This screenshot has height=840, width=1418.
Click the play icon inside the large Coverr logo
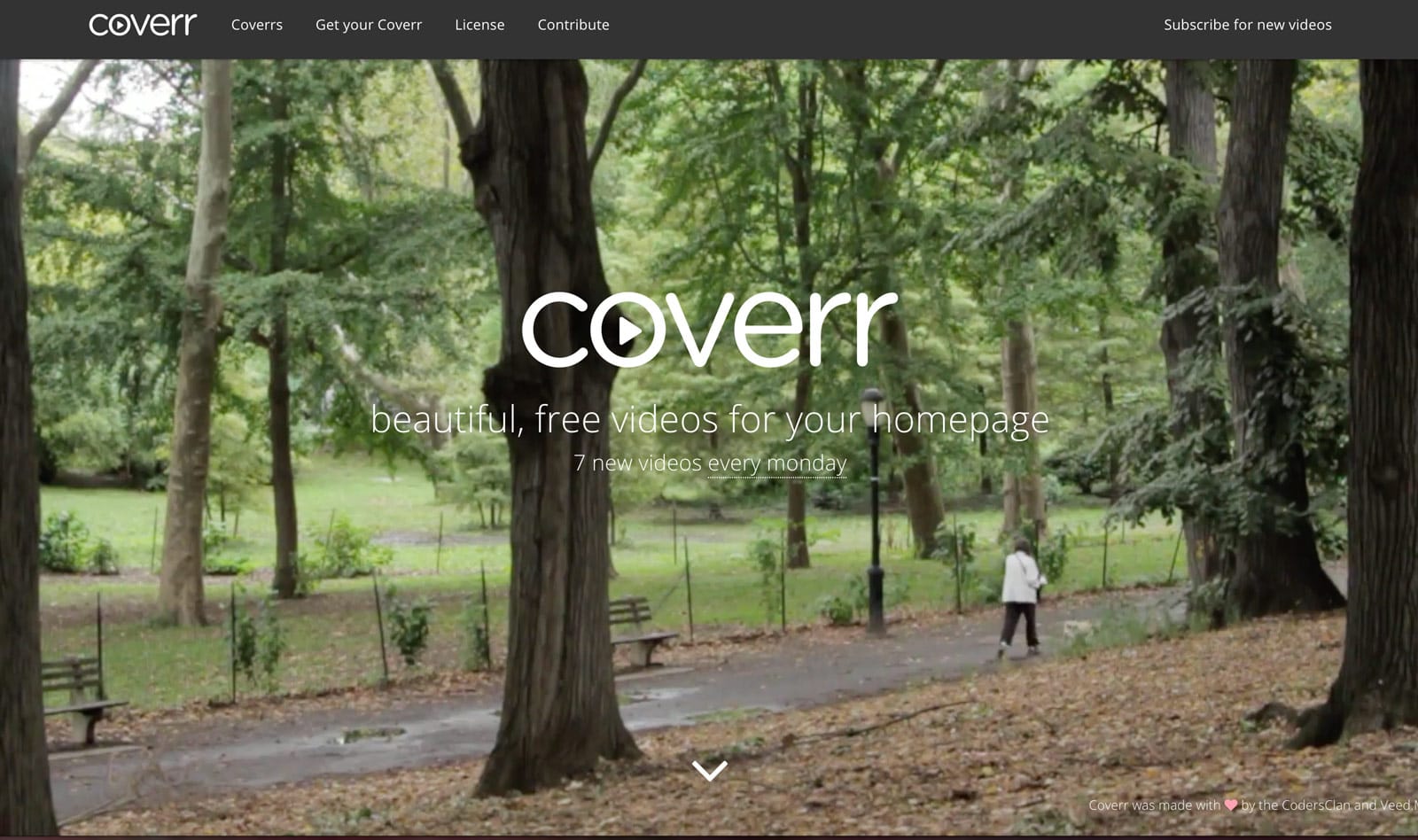click(628, 331)
